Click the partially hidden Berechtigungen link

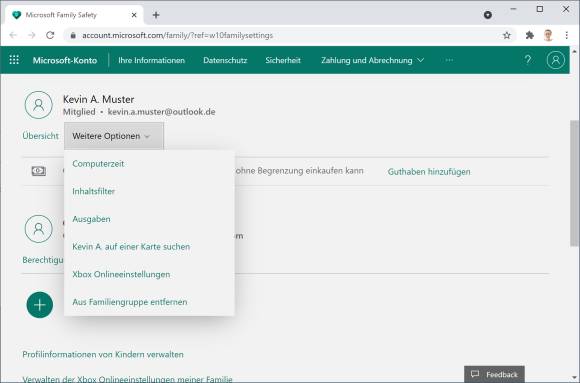43,260
